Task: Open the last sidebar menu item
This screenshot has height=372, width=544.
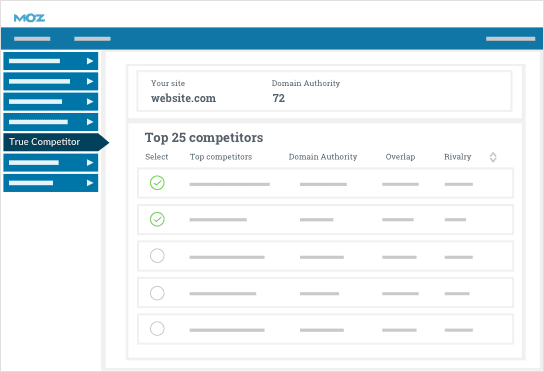Action: point(51,183)
